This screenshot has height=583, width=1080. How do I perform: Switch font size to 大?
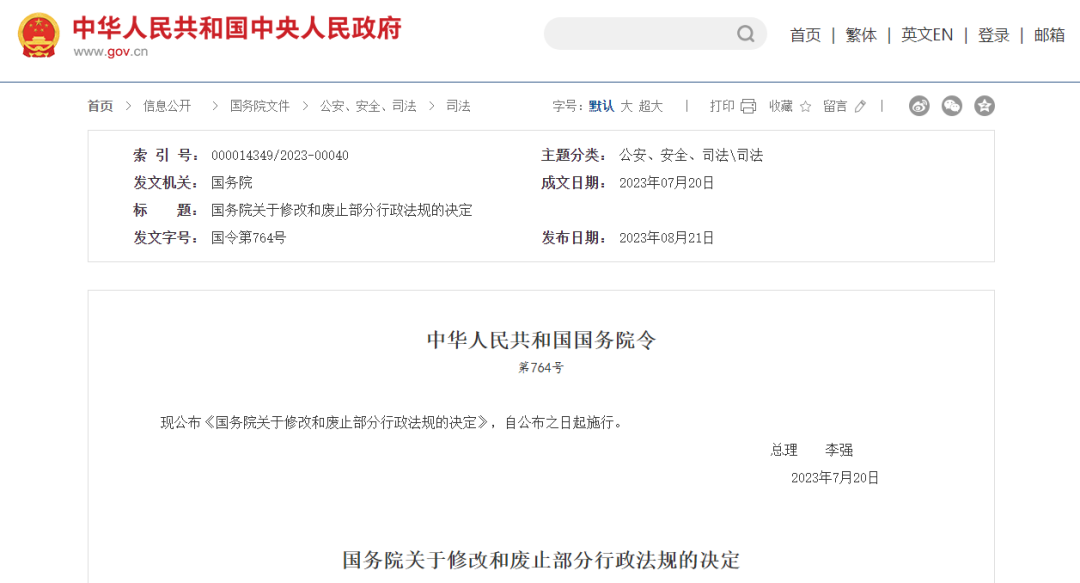click(x=625, y=105)
